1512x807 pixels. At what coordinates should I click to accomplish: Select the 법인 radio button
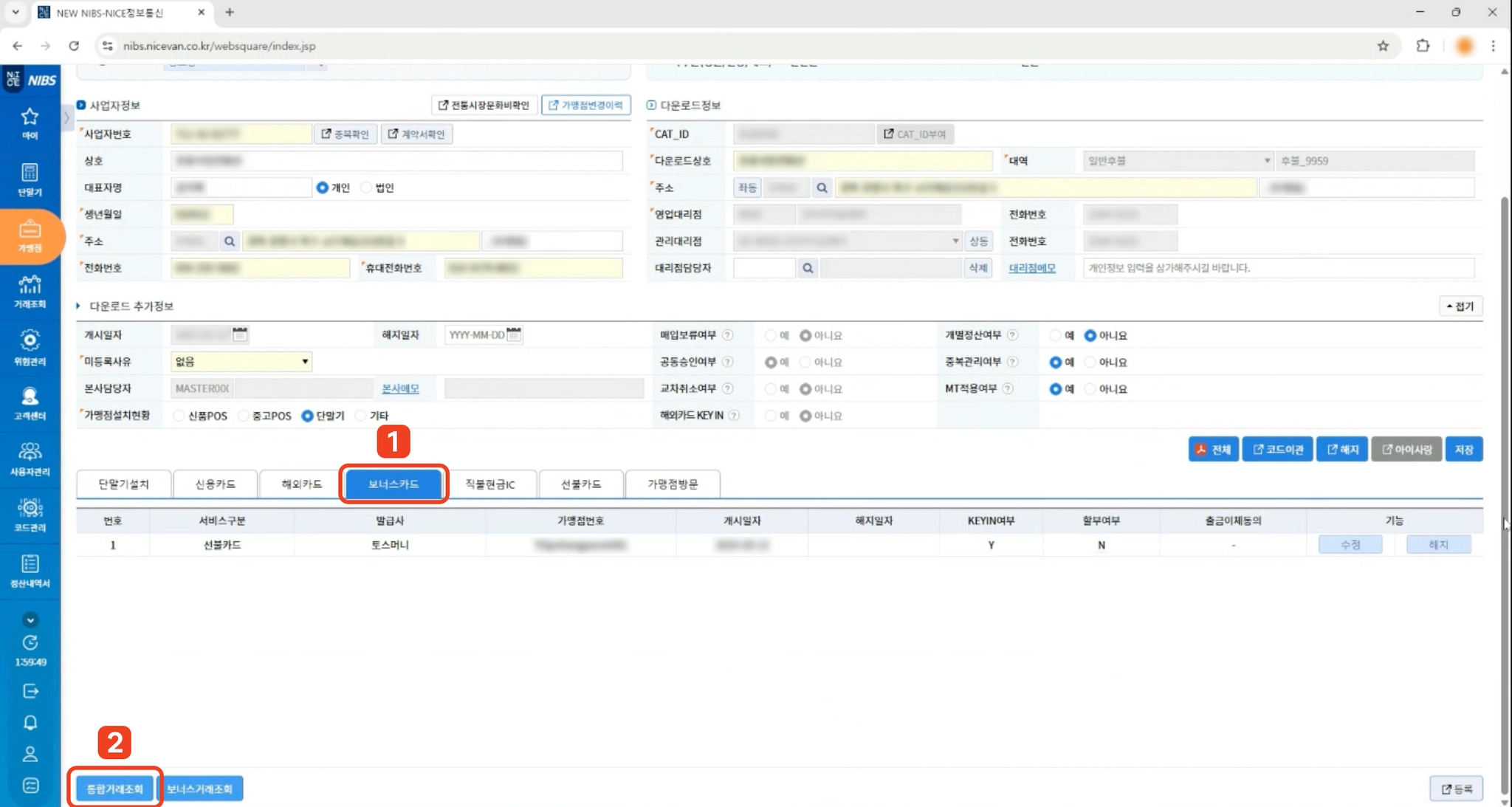point(367,188)
